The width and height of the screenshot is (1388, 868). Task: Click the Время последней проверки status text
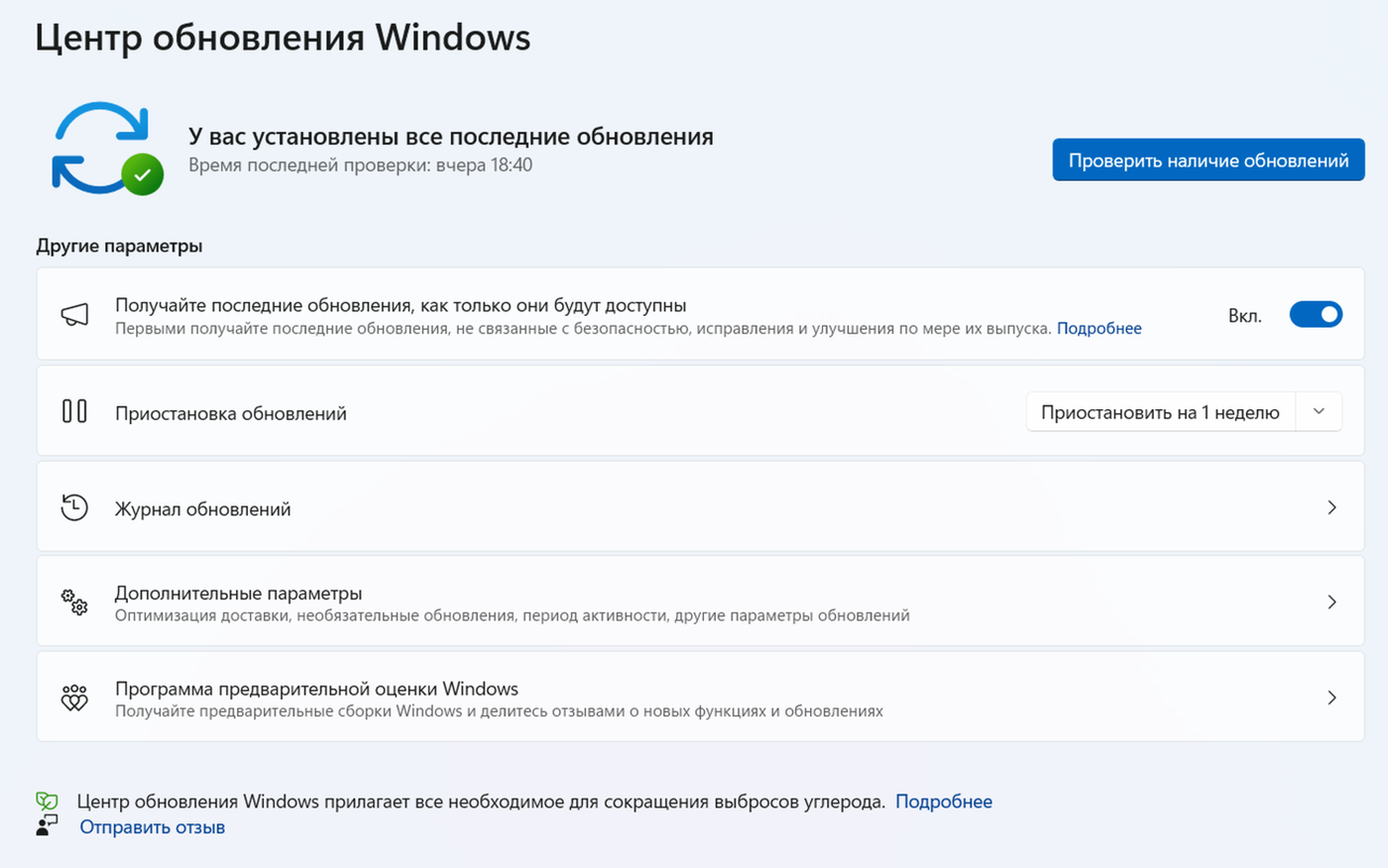point(361,165)
